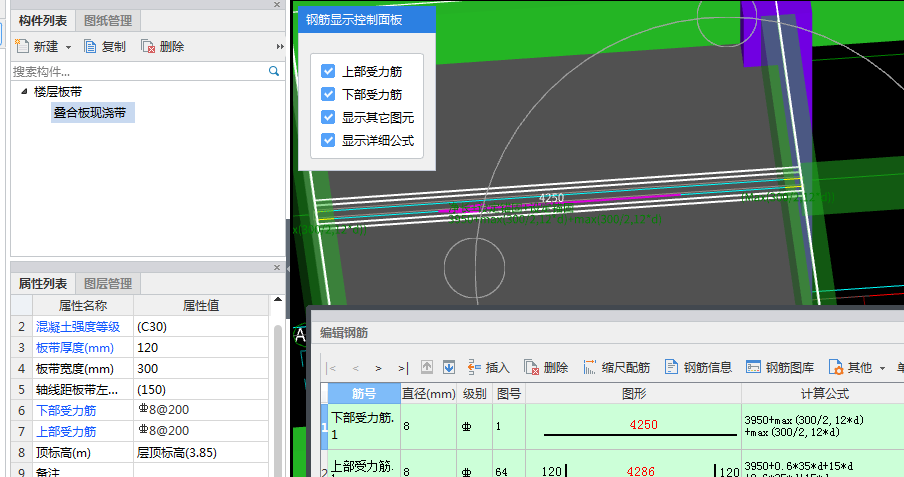Click the 新建 (New) component icon

22,46
